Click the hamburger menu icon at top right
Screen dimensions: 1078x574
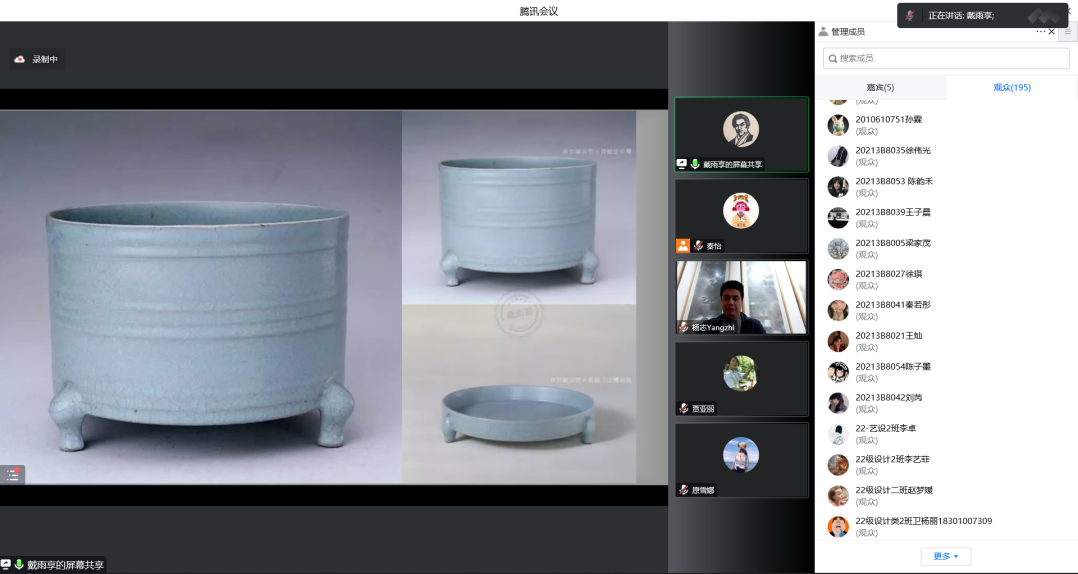coord(1067,31)
